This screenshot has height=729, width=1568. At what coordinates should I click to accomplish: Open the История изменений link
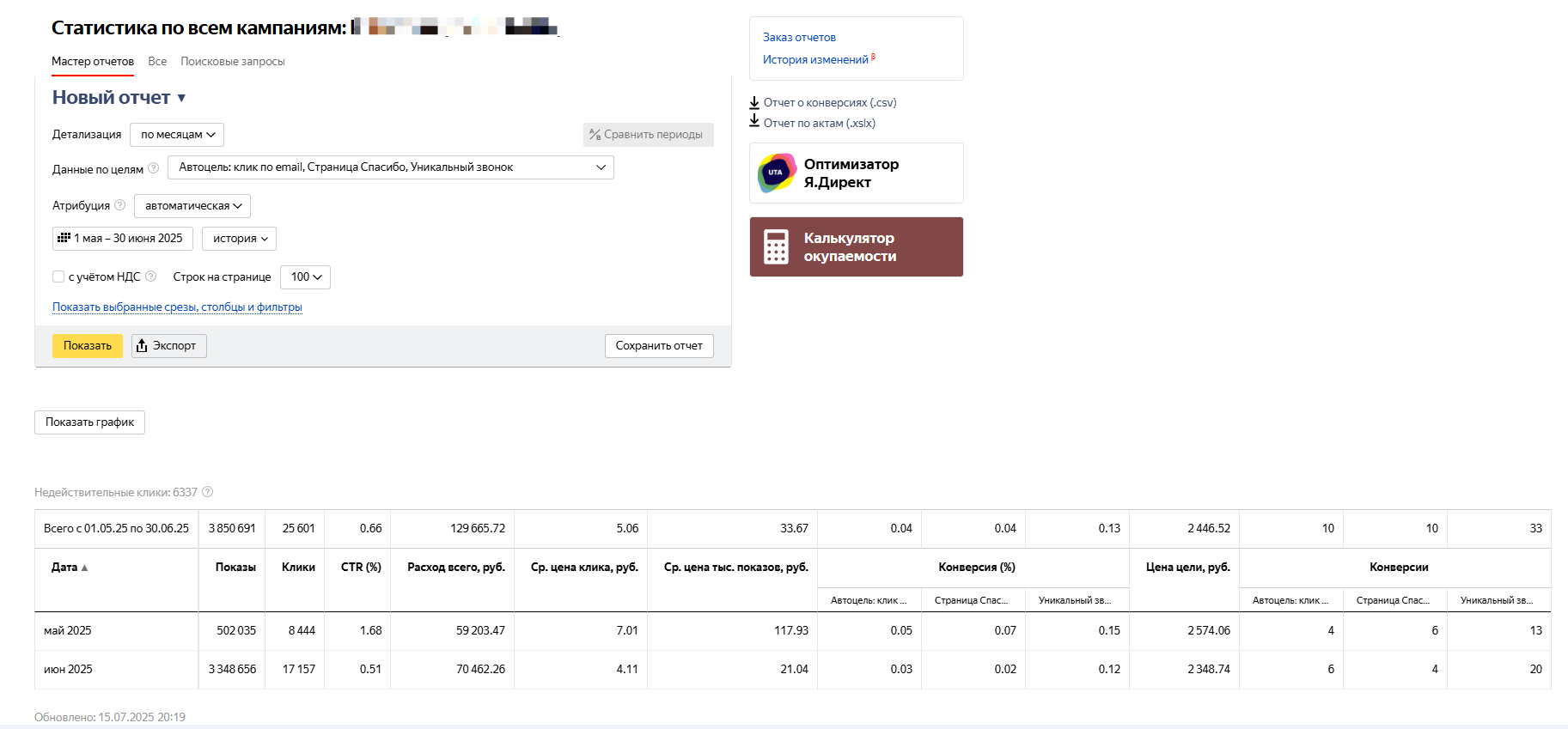tap(815, 60)
